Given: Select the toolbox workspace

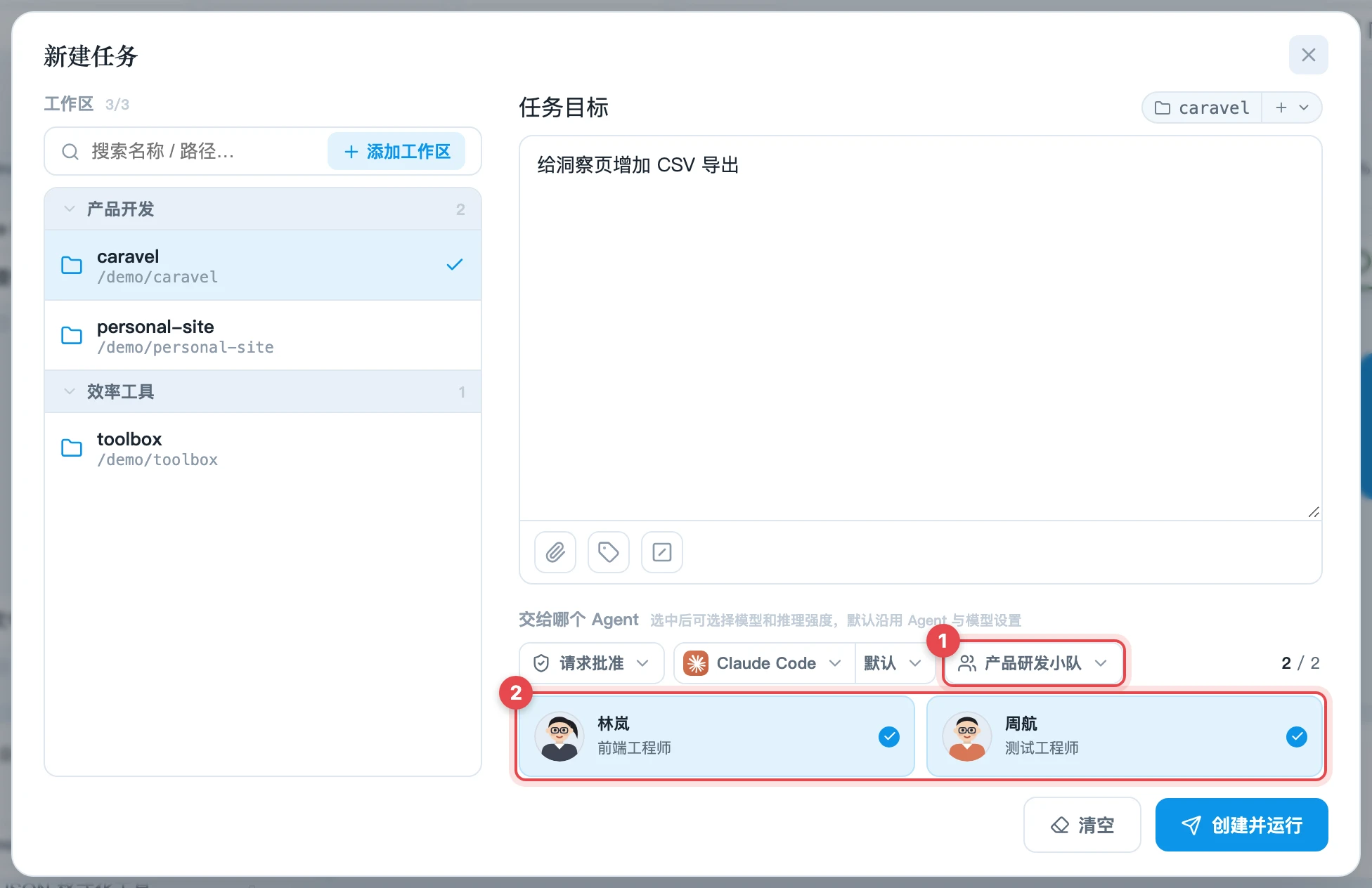Looking at the screenshot, I should pos(263,448).
